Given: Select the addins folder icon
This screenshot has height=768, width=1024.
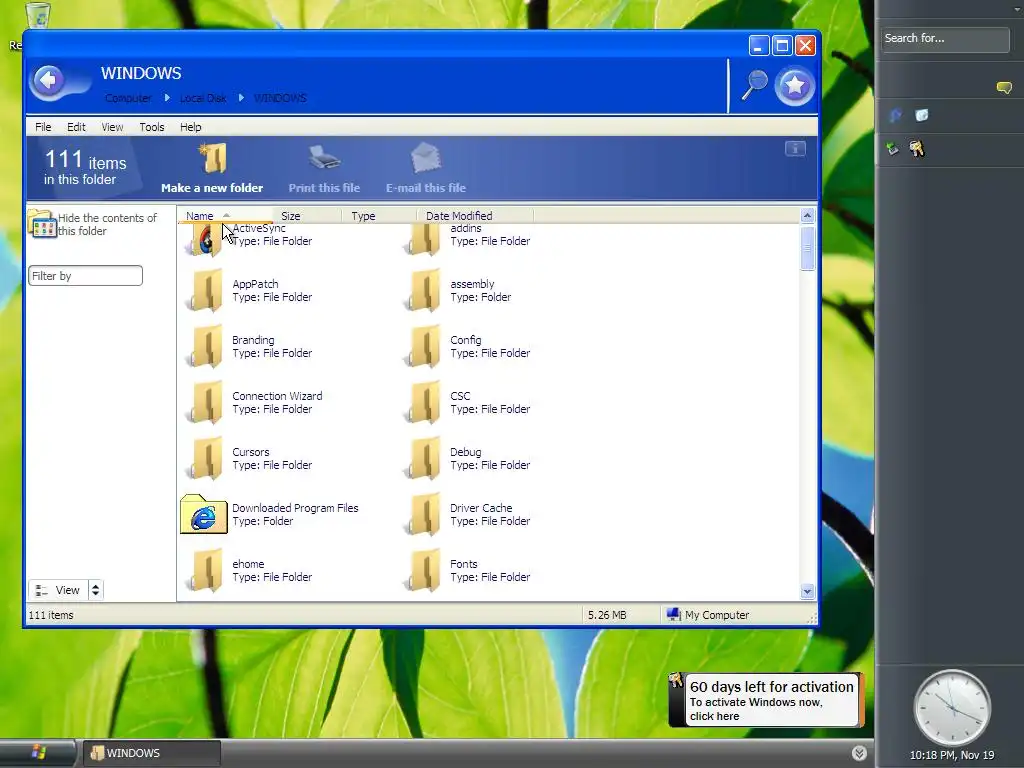Looking at the screenshot, I should [423, 239].
